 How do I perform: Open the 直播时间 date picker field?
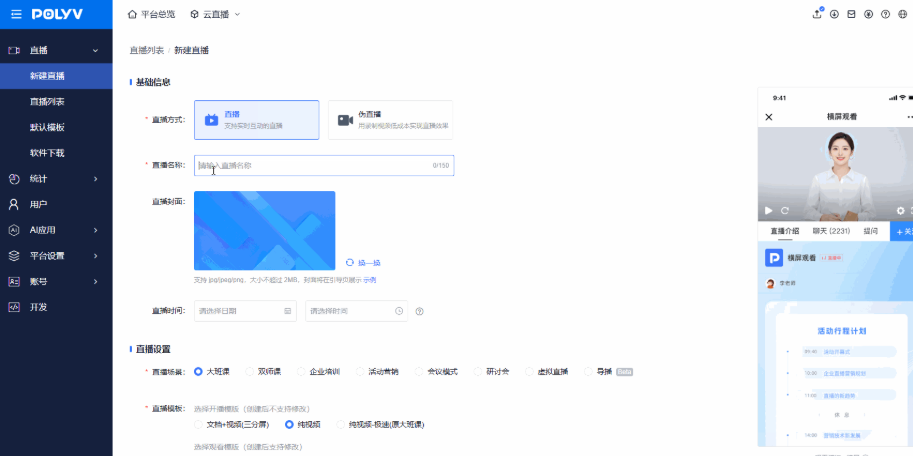pyautogui.click(x=245, y=311)
